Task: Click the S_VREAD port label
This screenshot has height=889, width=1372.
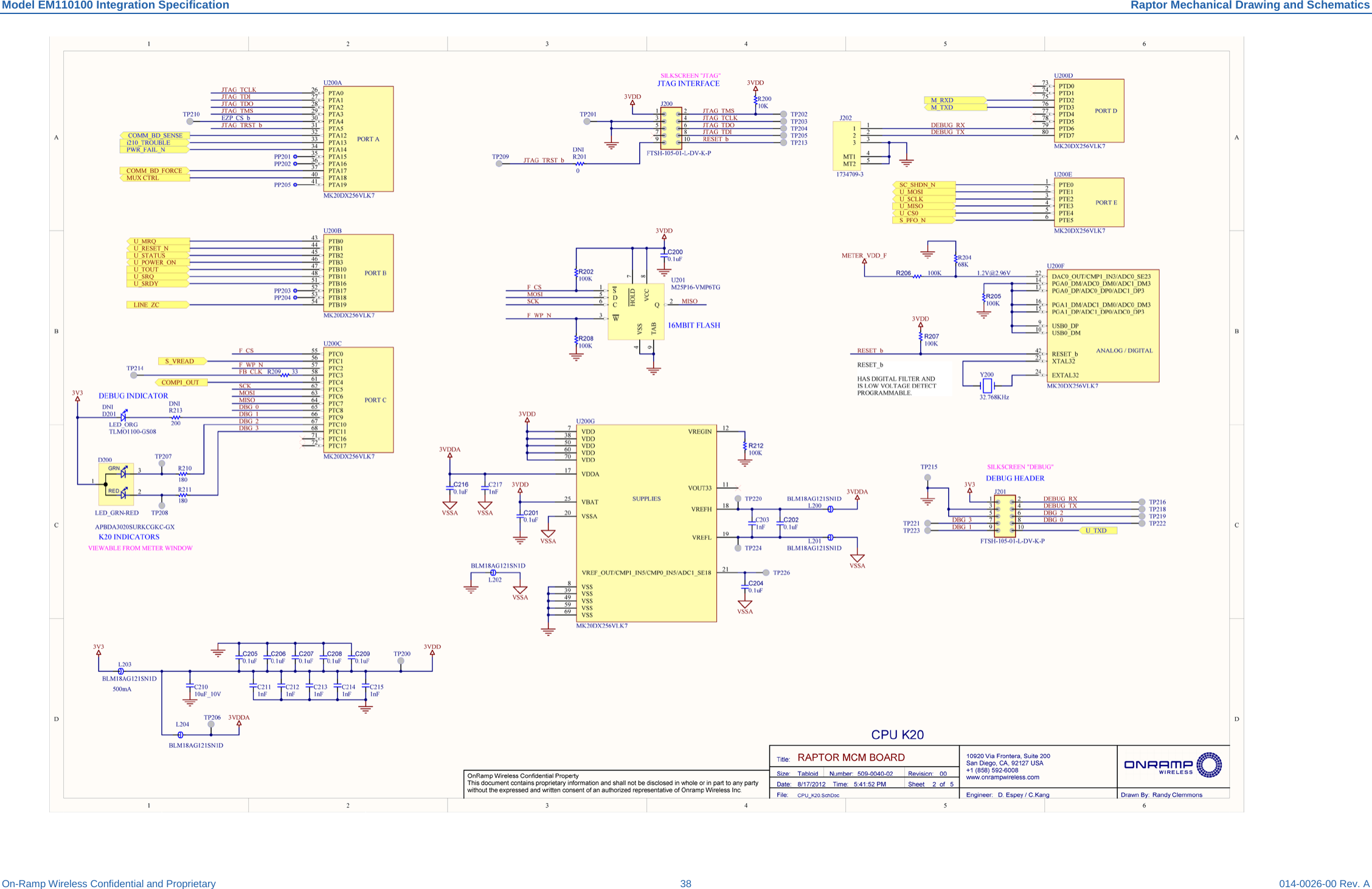Action: [x=182, y=361]
